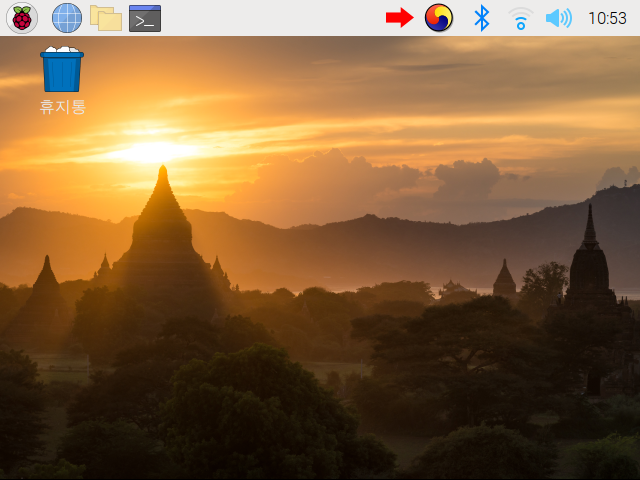640x480 pixels.
Task: Click the 휴지통 label under wastebasket
Action: [x=62, y=107]
